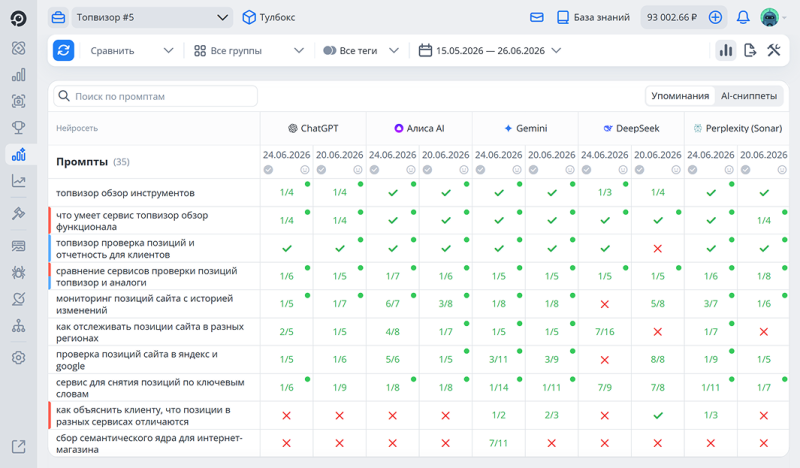
Task: Switch to the AI-сниппеты tab
Action: pyautogui.click(x=748, y=96)
